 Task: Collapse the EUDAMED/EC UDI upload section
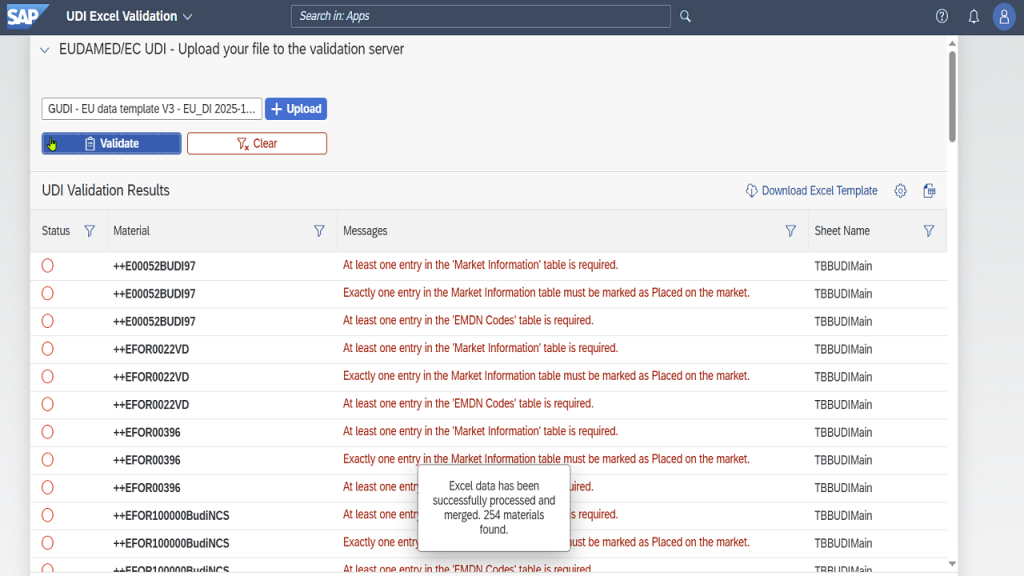point(44,50)
